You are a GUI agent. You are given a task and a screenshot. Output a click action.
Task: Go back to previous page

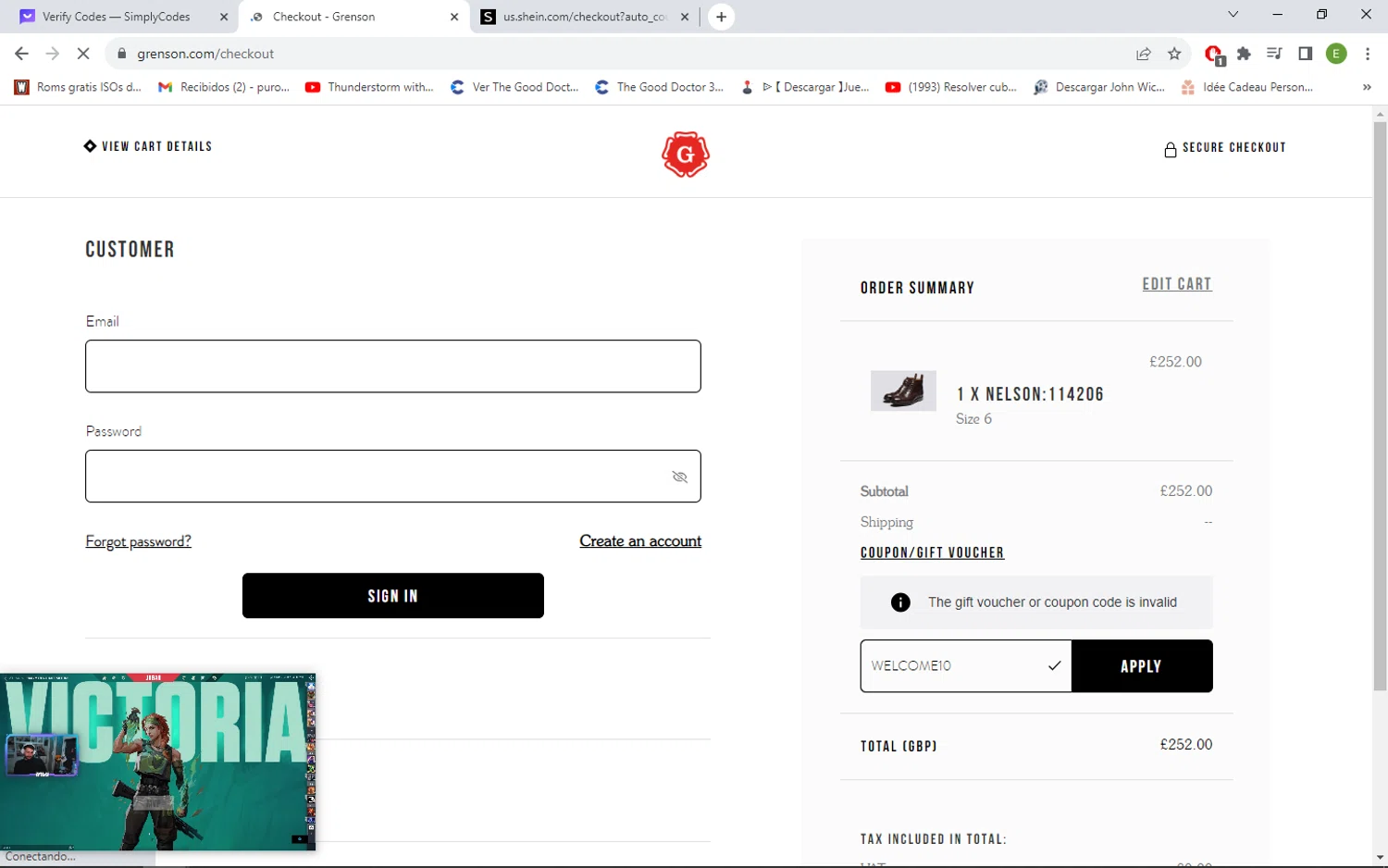pyautogui.click(x=22, y=54)
